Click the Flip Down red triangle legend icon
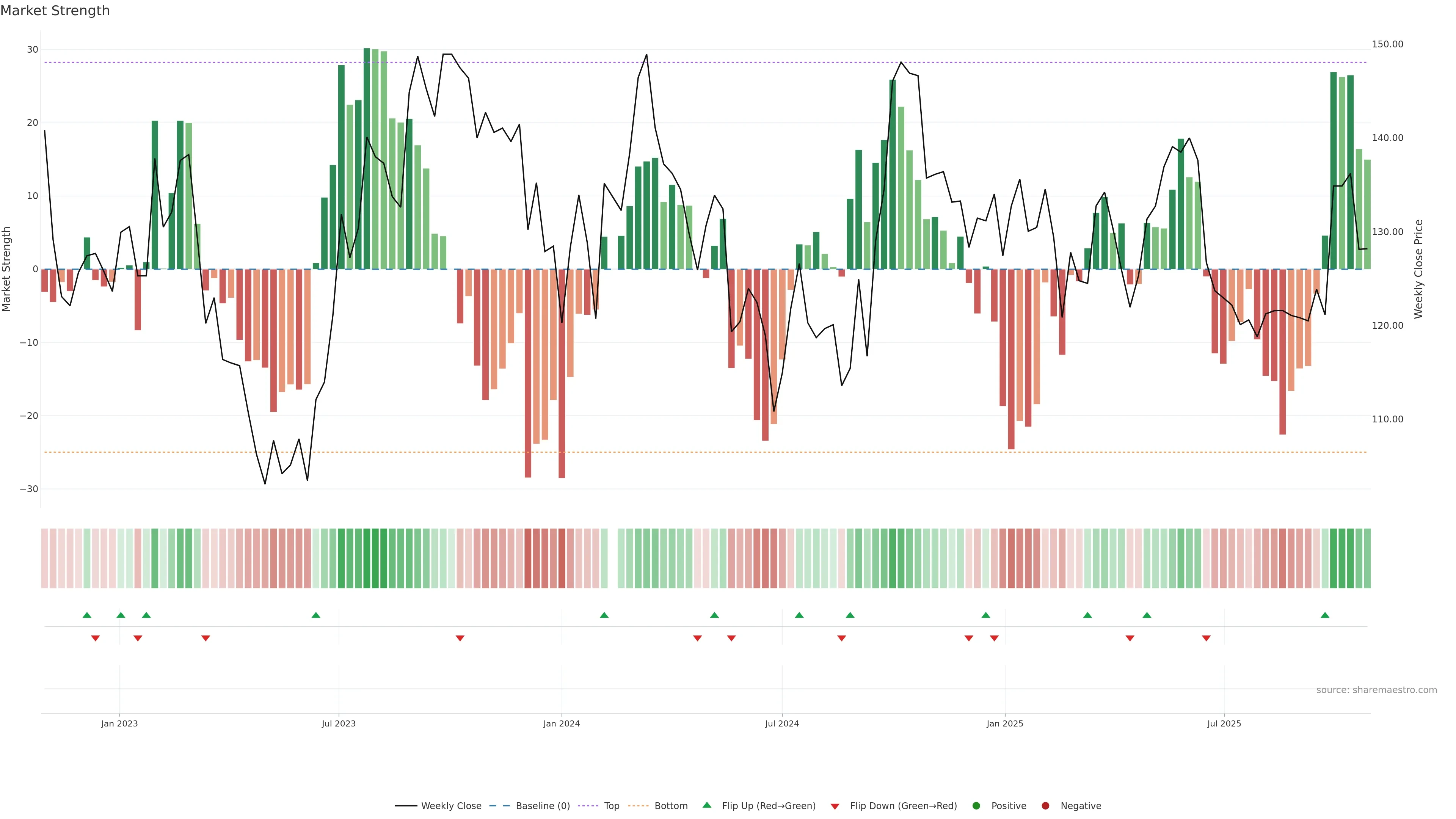1456x819 pixels. 835,806
